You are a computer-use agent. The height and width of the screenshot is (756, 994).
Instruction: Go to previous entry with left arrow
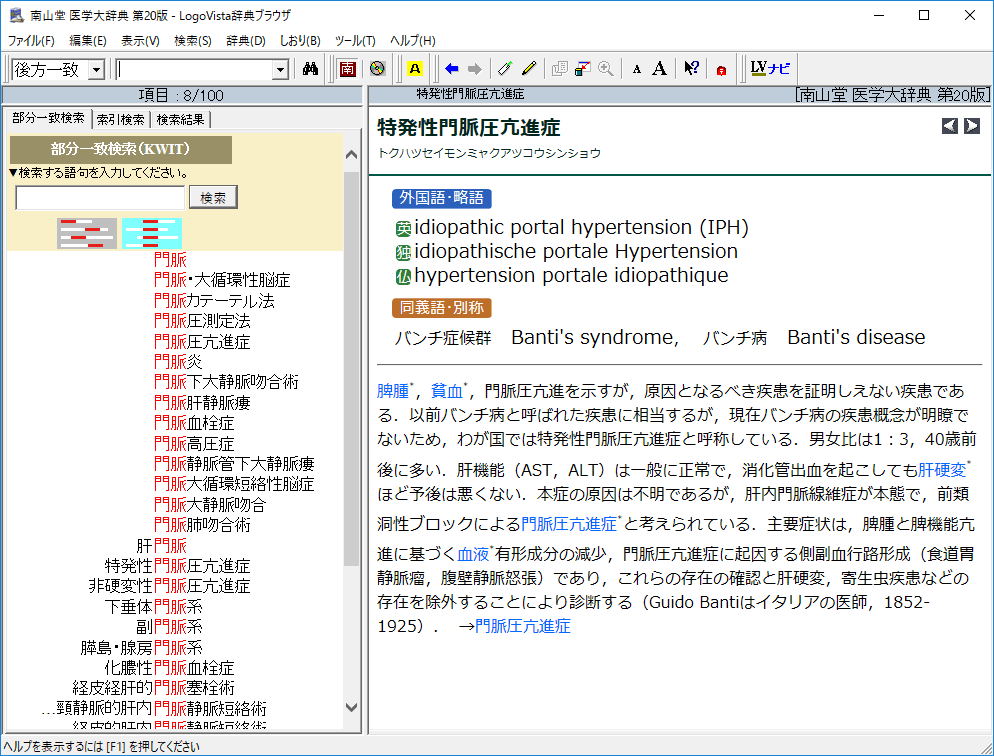[950, 126]
